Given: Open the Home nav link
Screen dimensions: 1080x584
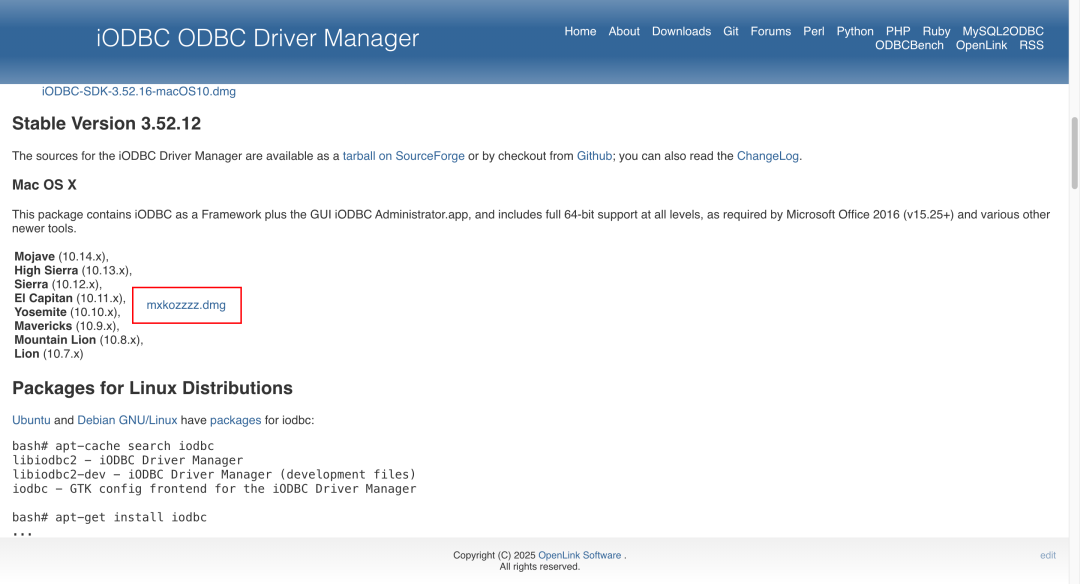Looking at the screenshot, I should click(580, 31).
